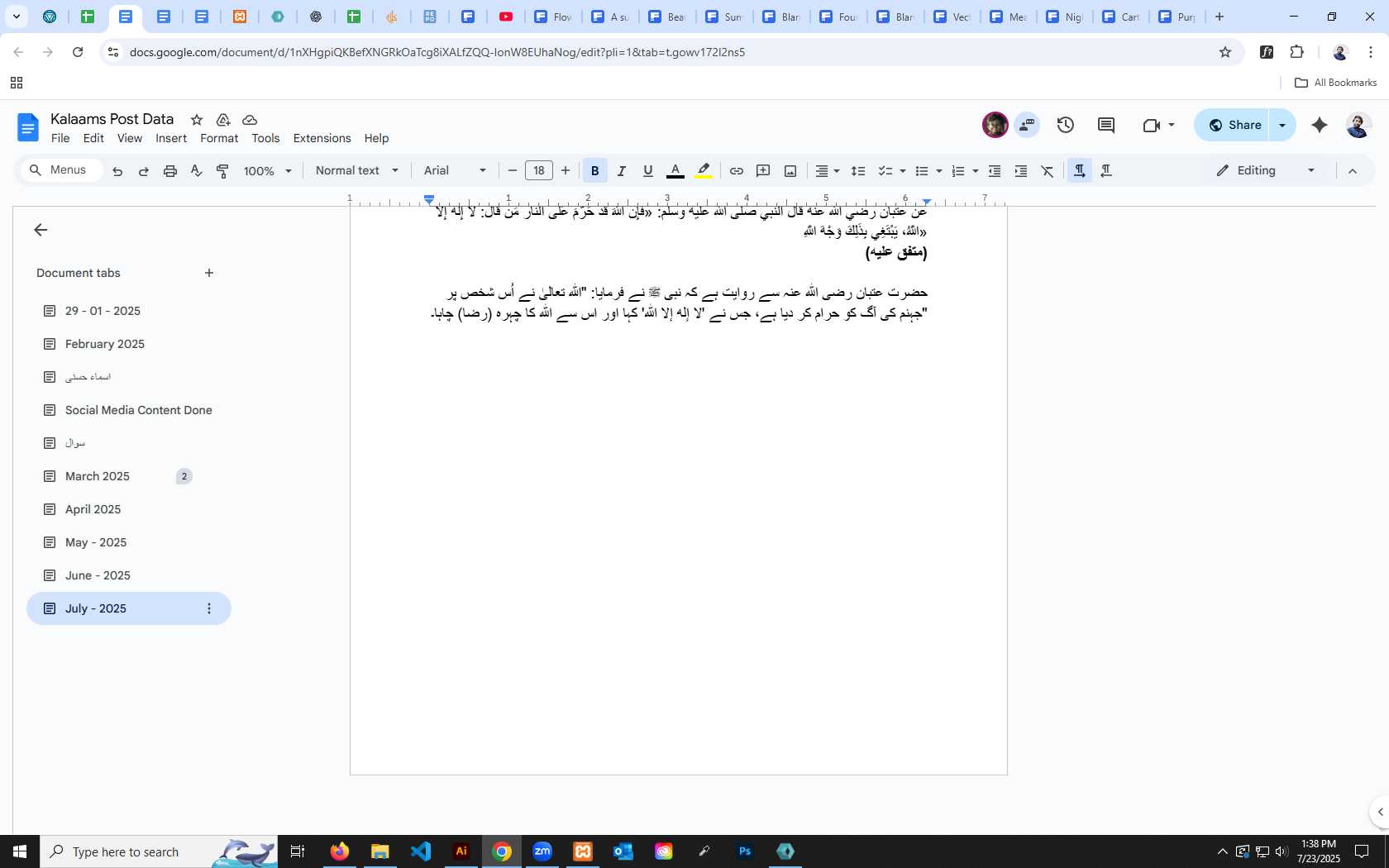Open line and paragraph spacing icon
The image size is (1389, 868).
tap(858, 171)
